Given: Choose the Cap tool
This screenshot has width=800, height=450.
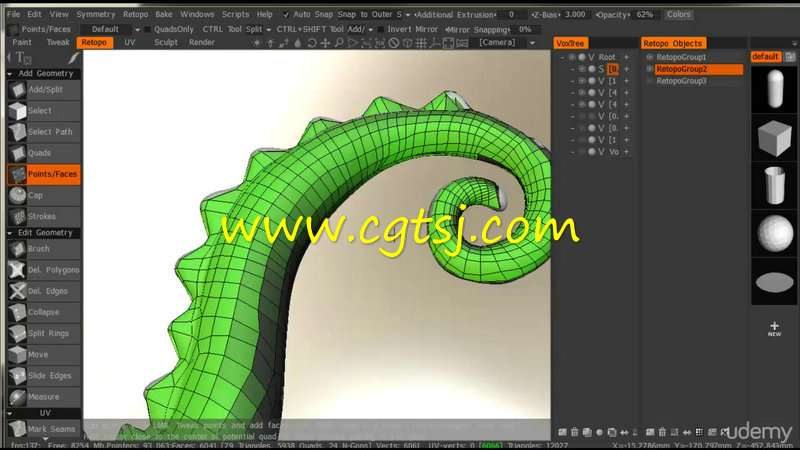Looking at the screenshot, I should pos(44,195).
